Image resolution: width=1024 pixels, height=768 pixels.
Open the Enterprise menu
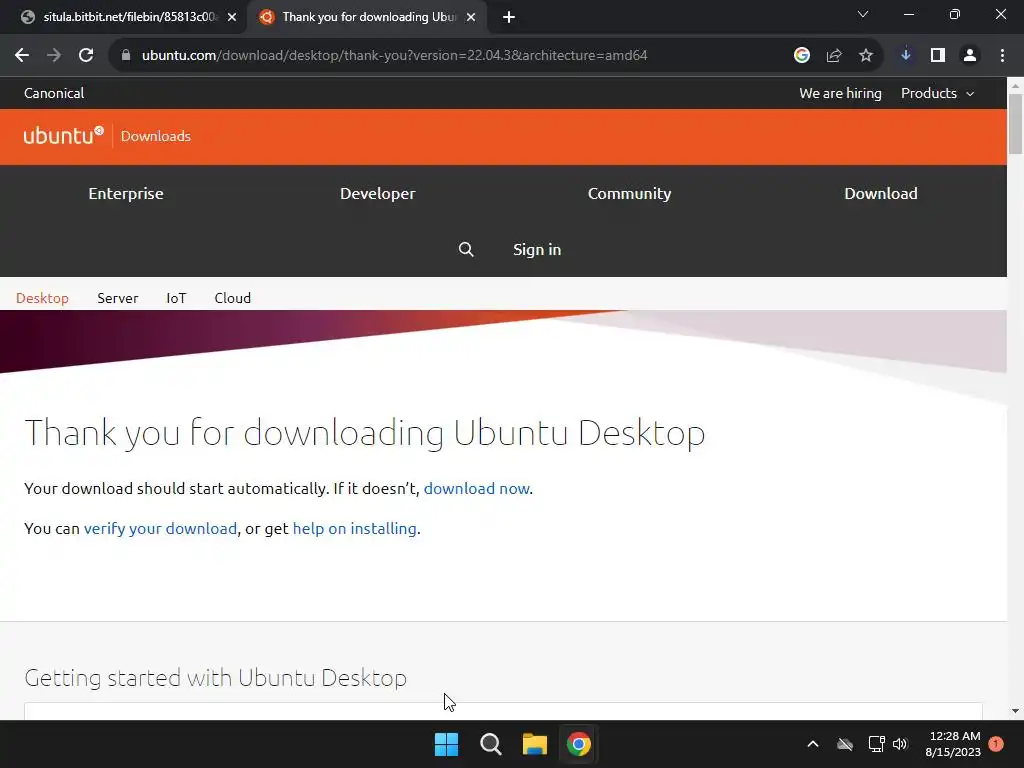[x=126, y=193]
